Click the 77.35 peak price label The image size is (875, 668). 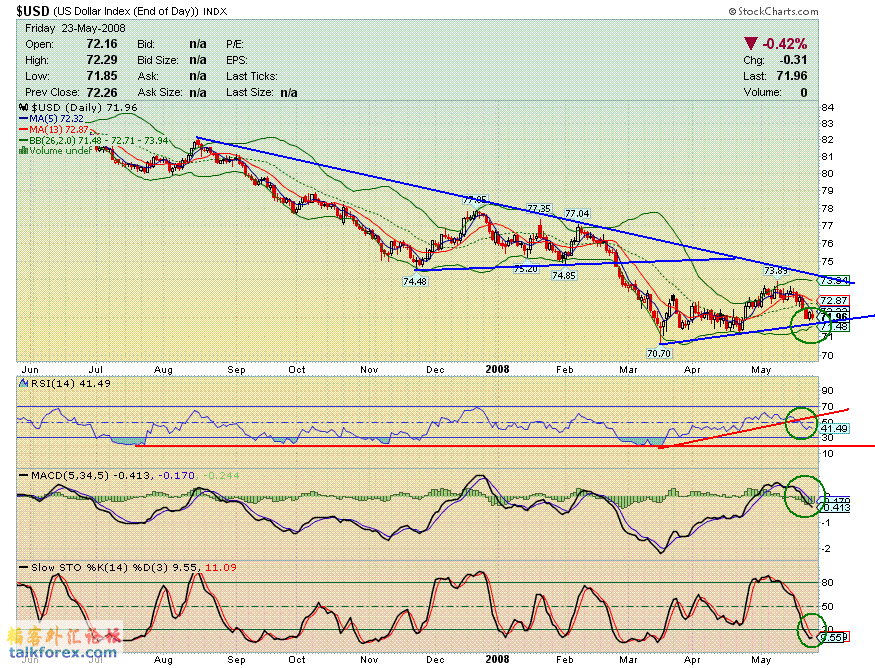[539, 208]
